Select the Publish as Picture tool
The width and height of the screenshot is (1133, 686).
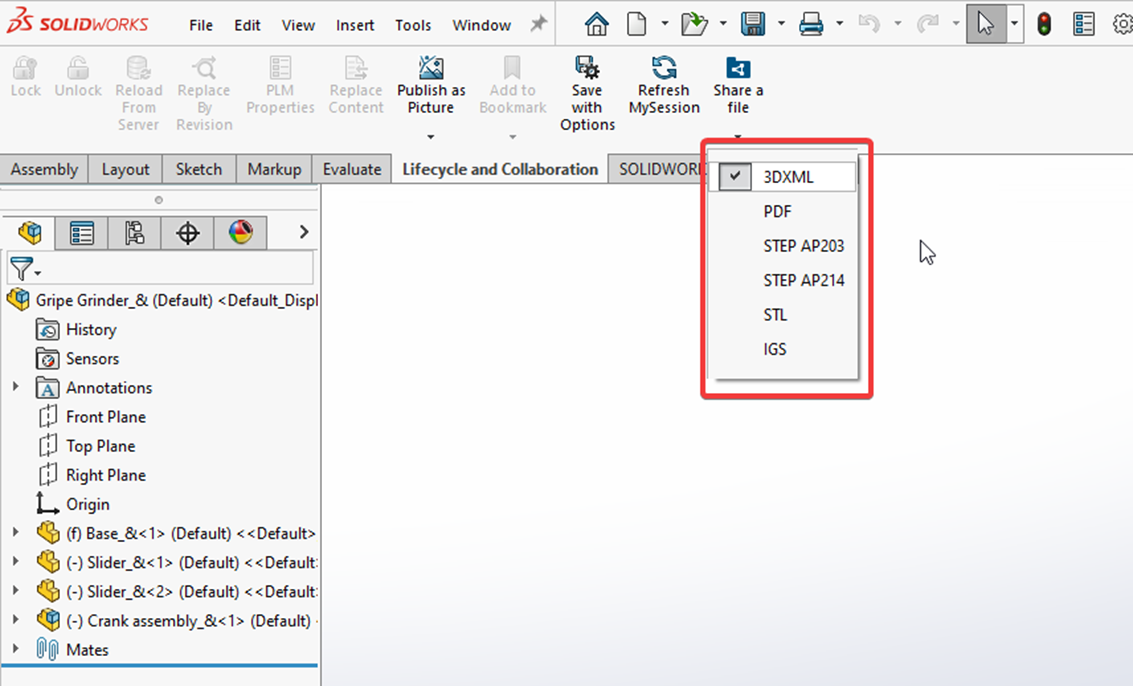[430, 85]
